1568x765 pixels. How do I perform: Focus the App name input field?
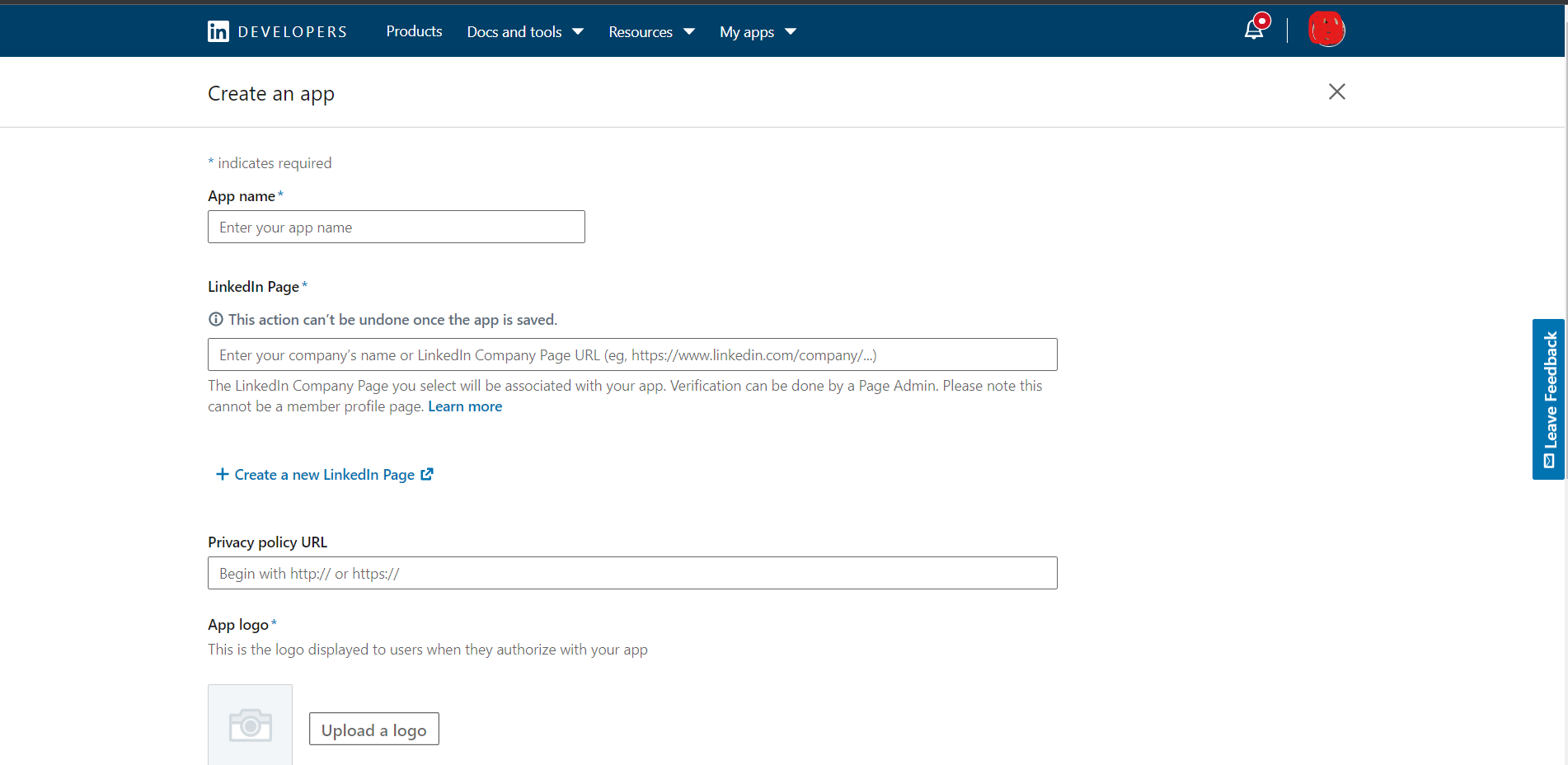tap(396, 227)
